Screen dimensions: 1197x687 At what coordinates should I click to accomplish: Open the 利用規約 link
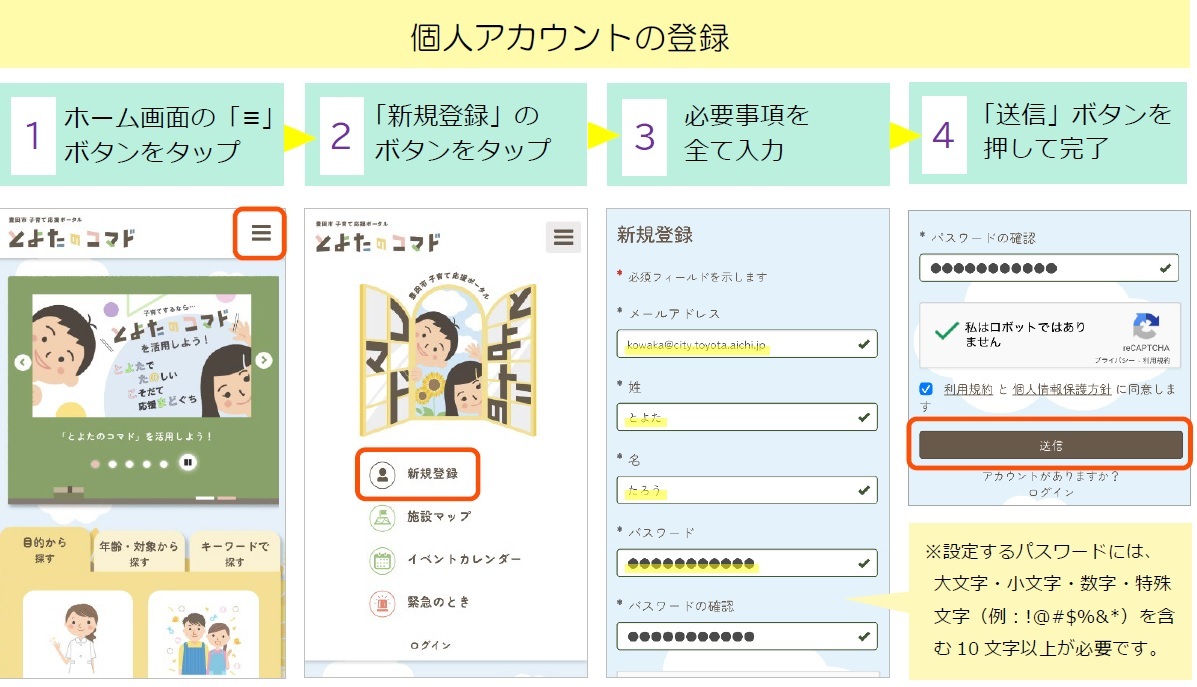968,388
